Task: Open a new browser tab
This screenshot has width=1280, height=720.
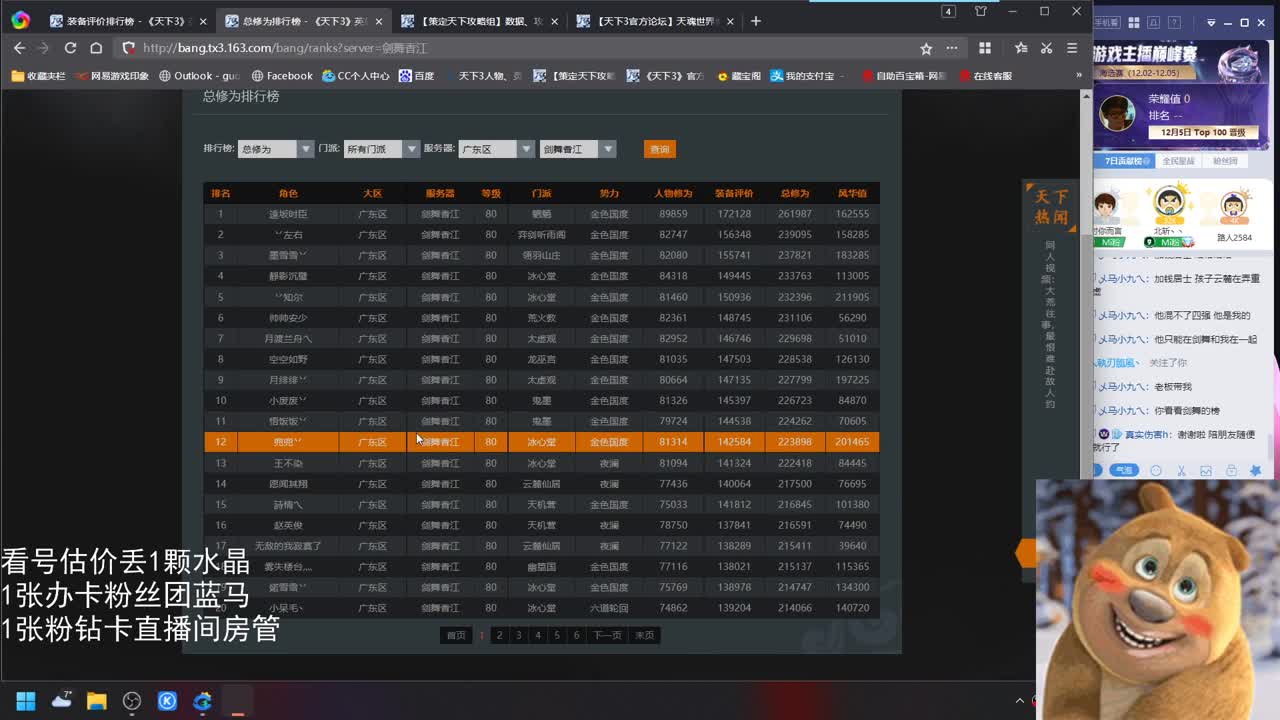Action: (756, 21)
